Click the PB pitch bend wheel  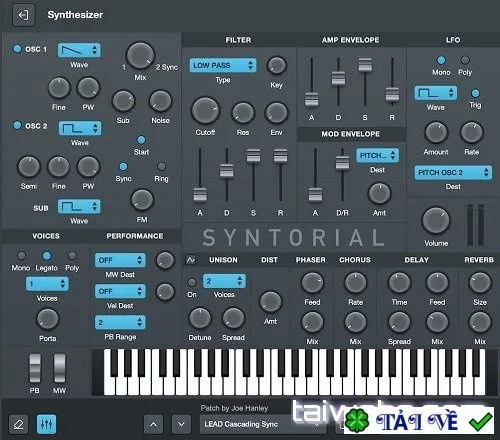[35, 368]
